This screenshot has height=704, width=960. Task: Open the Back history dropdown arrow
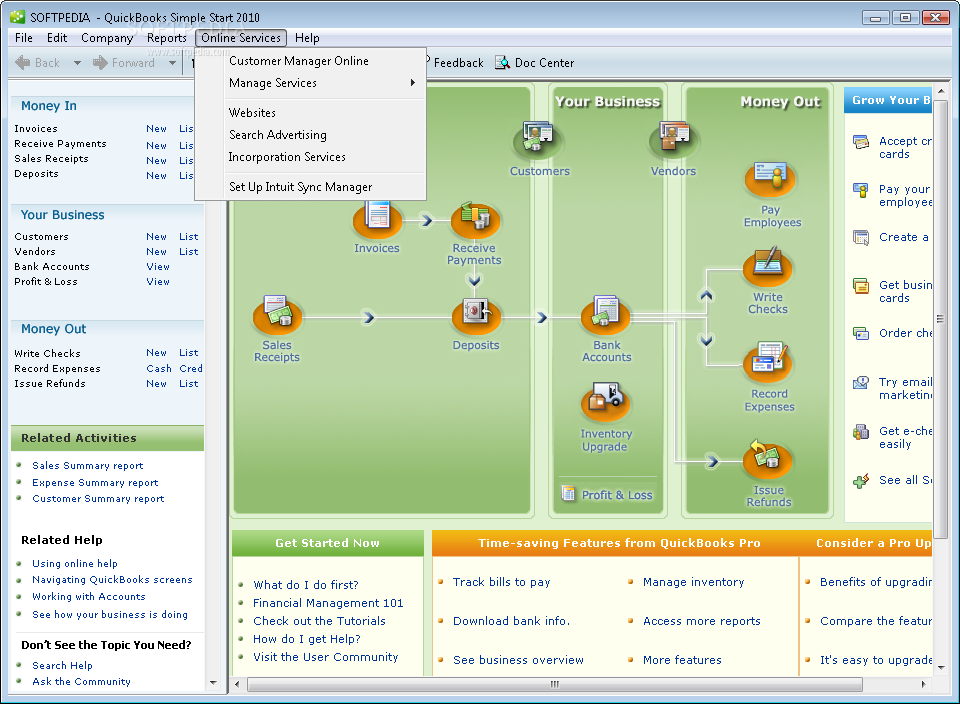coord(77,62)
